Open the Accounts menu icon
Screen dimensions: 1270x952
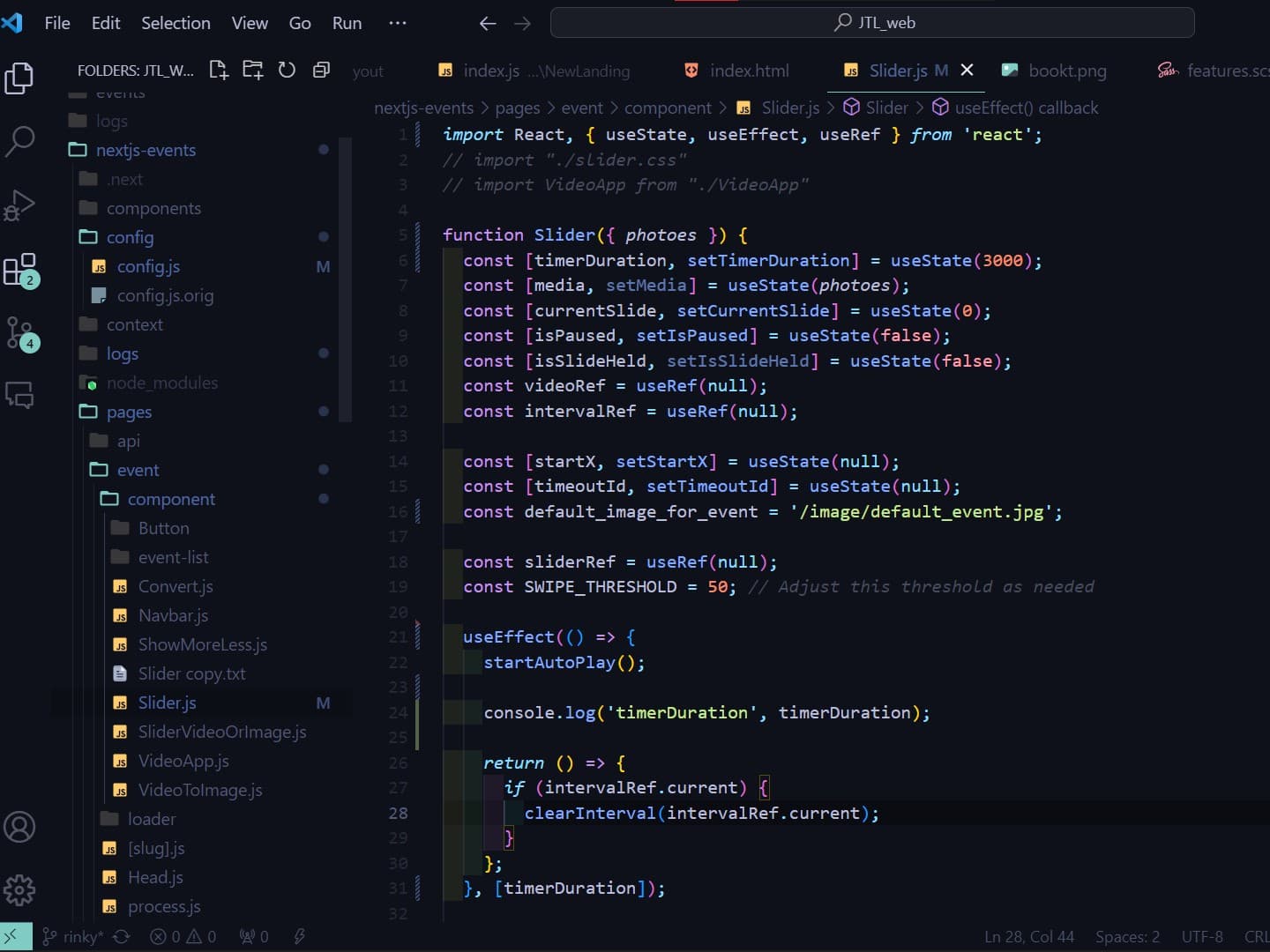pyautogui.click(x=19, y=827)
